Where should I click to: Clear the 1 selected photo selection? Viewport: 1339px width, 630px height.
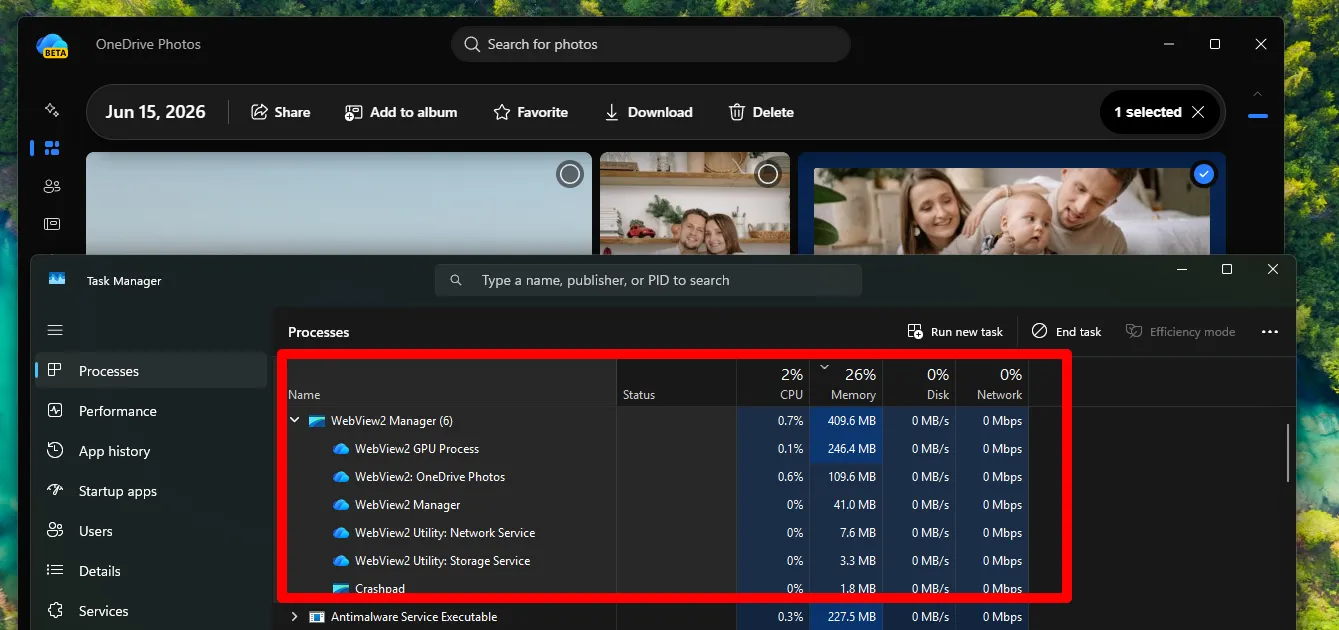(1198, 112)
